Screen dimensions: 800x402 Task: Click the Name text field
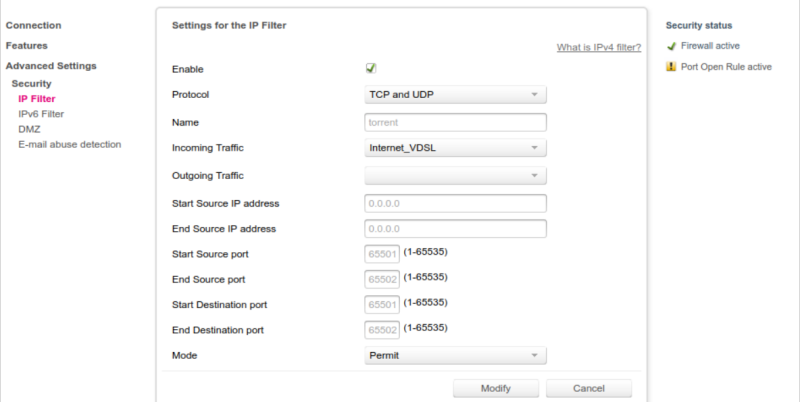click(456, 123)
